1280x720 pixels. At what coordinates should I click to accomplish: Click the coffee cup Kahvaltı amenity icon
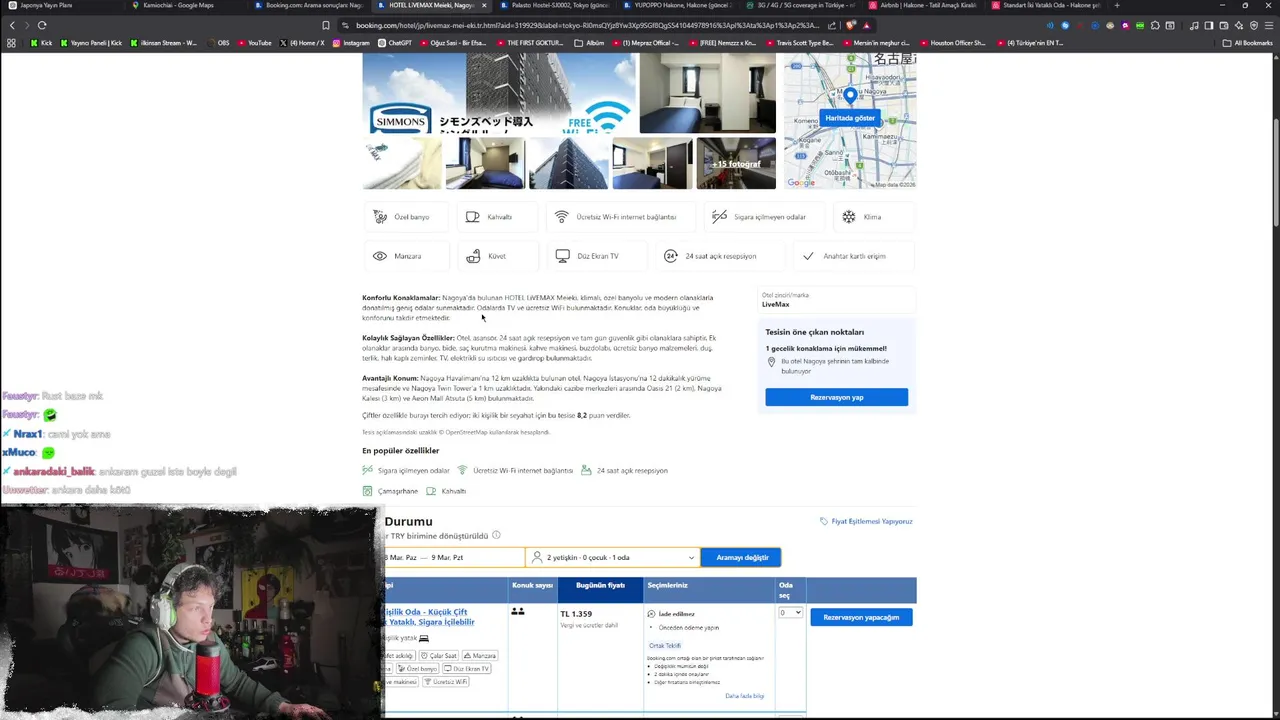[473, 216]
